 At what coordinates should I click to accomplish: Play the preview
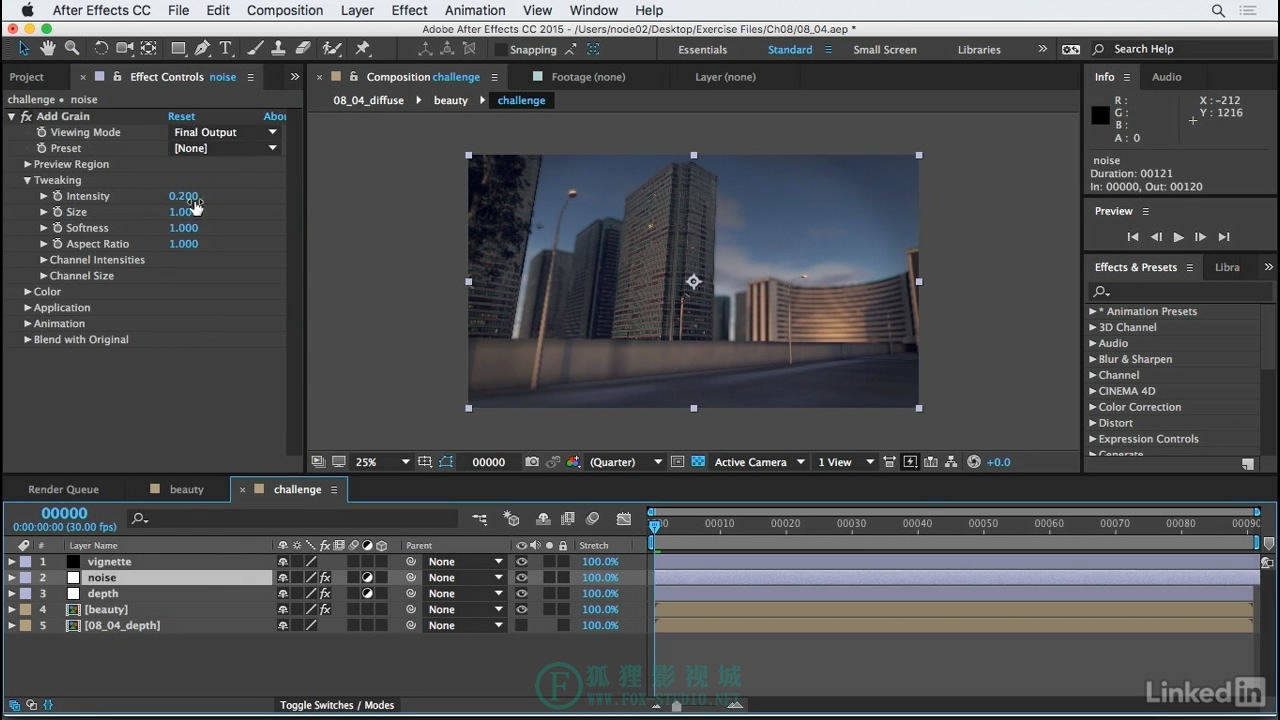[1178, 237]
